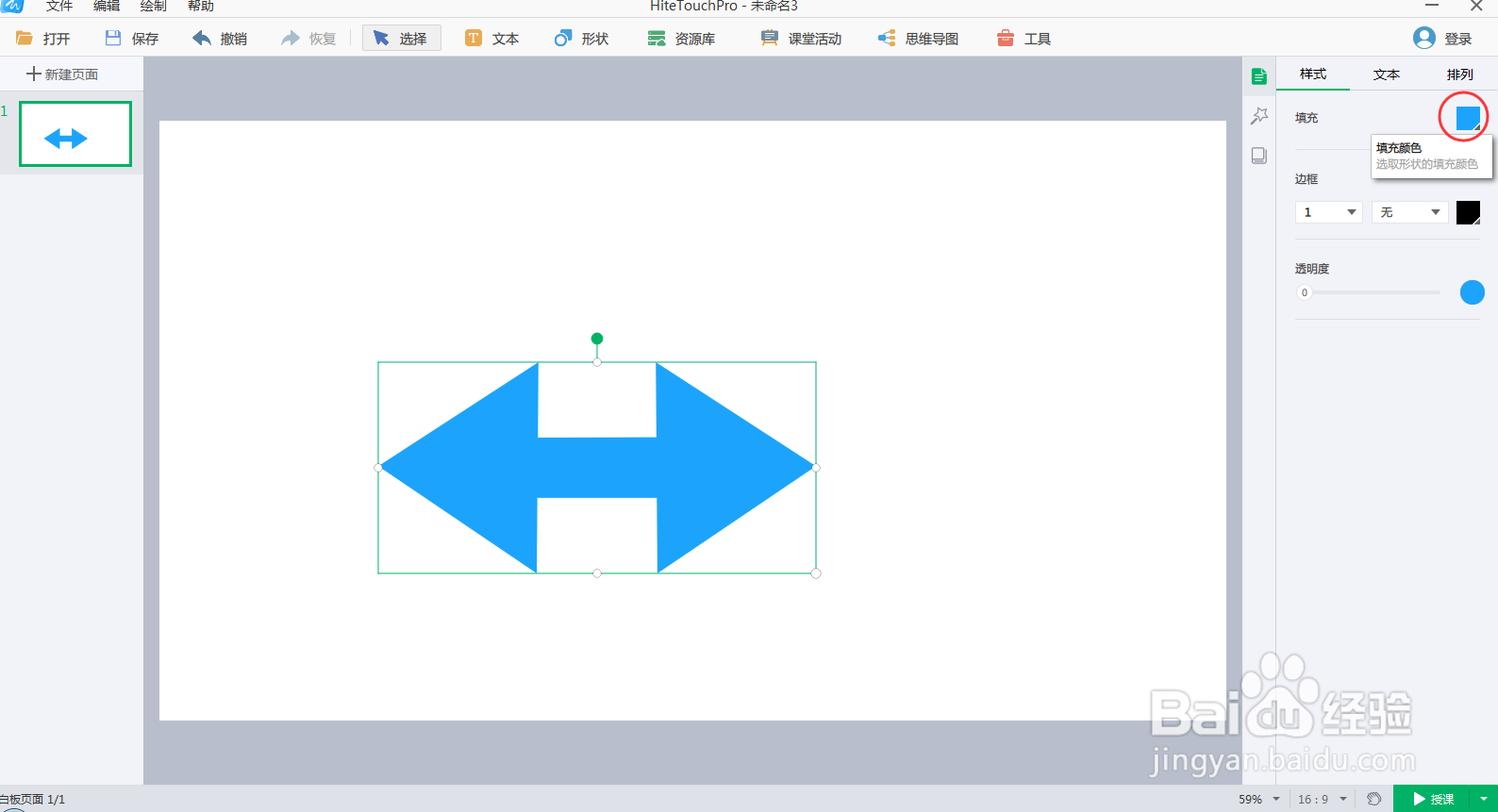The width and height of the screenshot is (1498, 812).
Task: Open border style dropdown showing 无
Action: pyautogui.click(x=1409, y=212)
